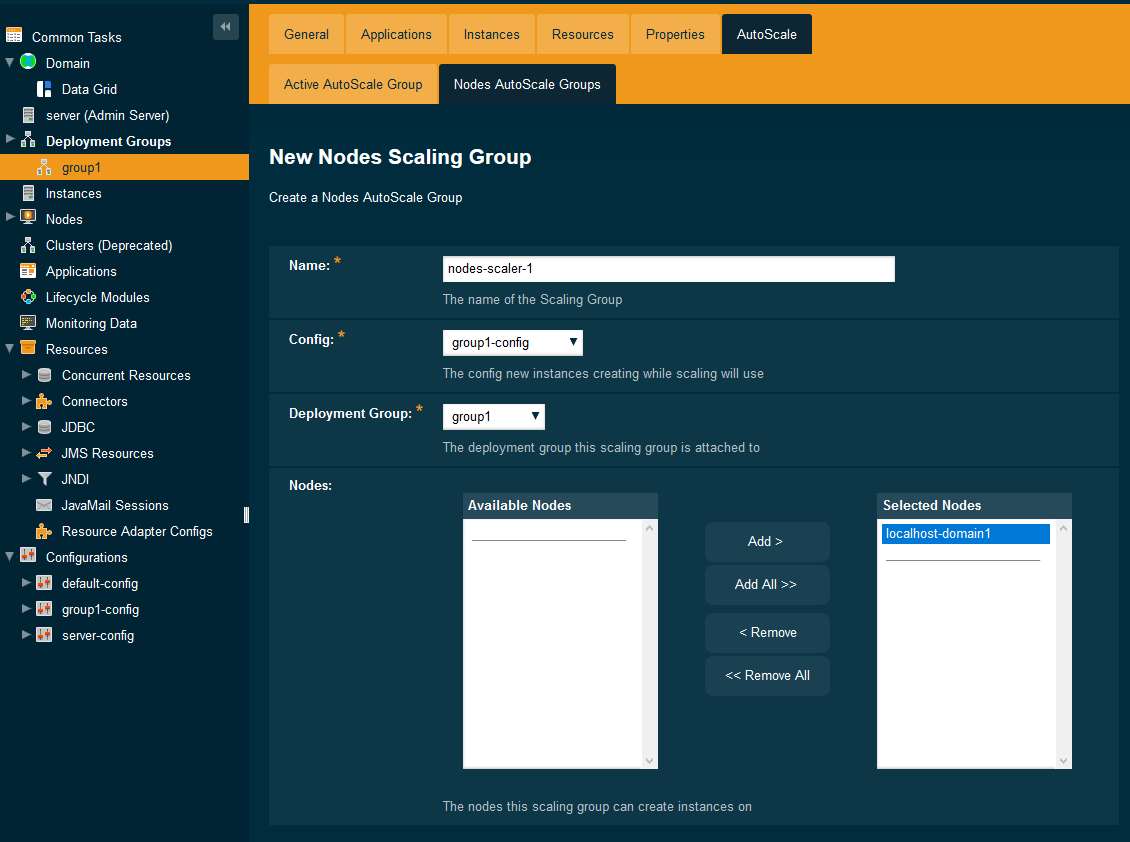Expand the JDBC tree node
The image size is (1130, 842).
(26, 426)
